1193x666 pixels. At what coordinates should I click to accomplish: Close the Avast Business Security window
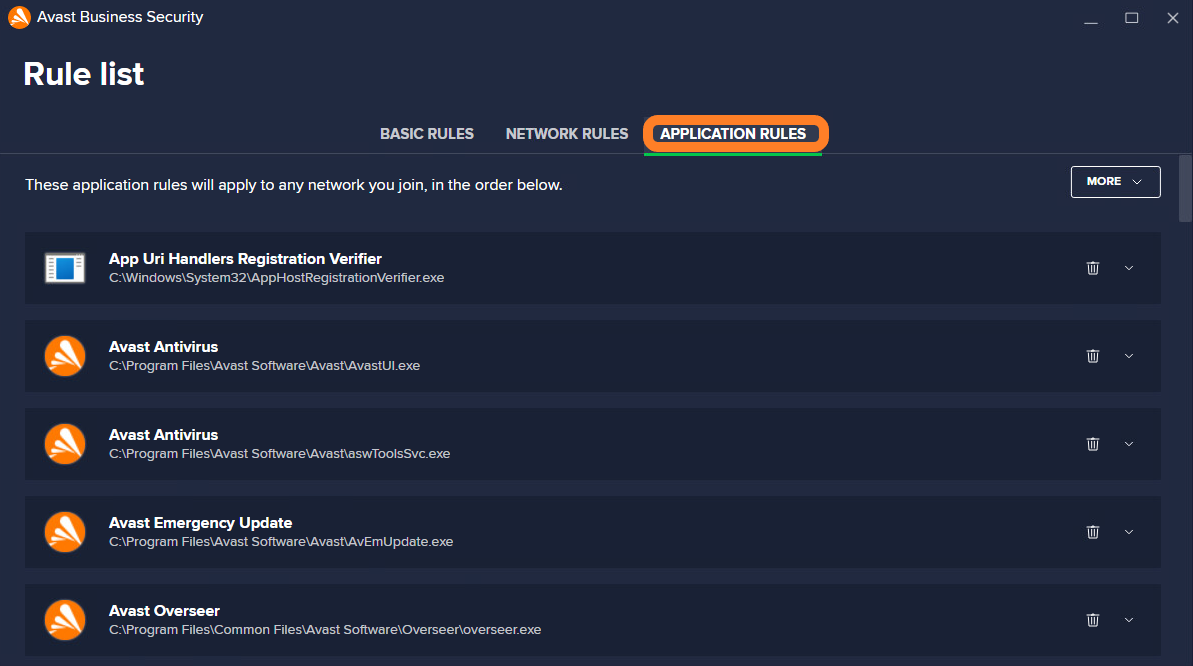[x=1172, y=18]
